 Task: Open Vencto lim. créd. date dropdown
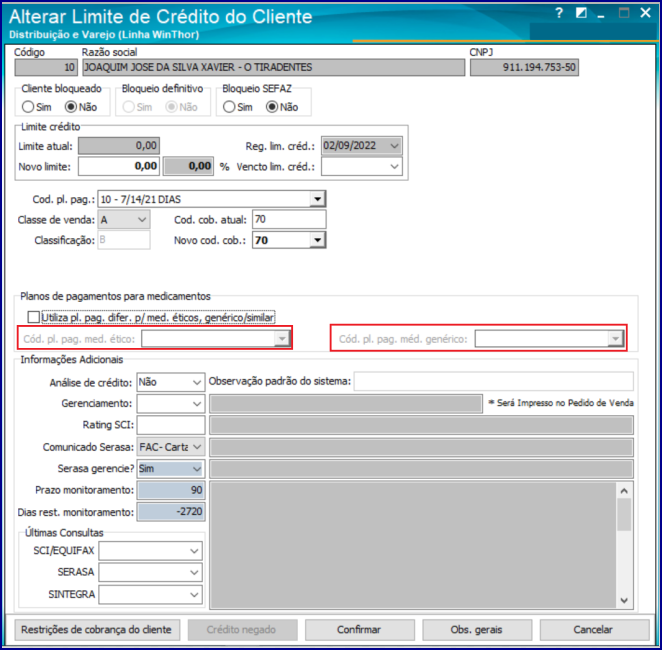coord(394,167)
